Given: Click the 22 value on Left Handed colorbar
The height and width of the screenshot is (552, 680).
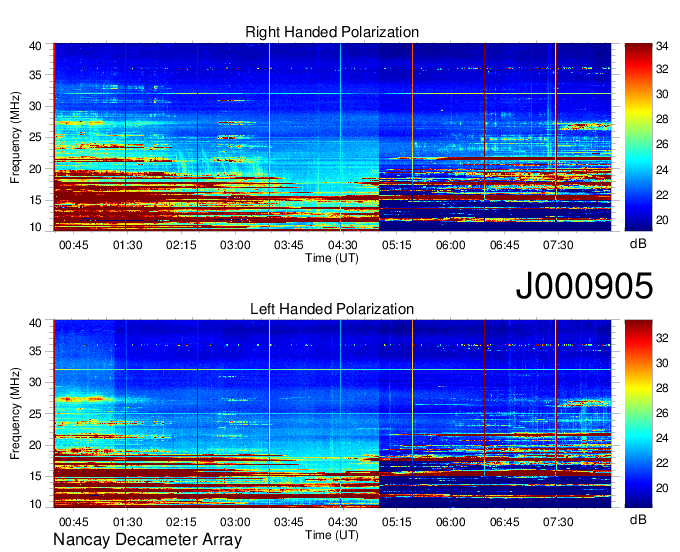Looking at the screenshot, I should click(x=662, y=464).
